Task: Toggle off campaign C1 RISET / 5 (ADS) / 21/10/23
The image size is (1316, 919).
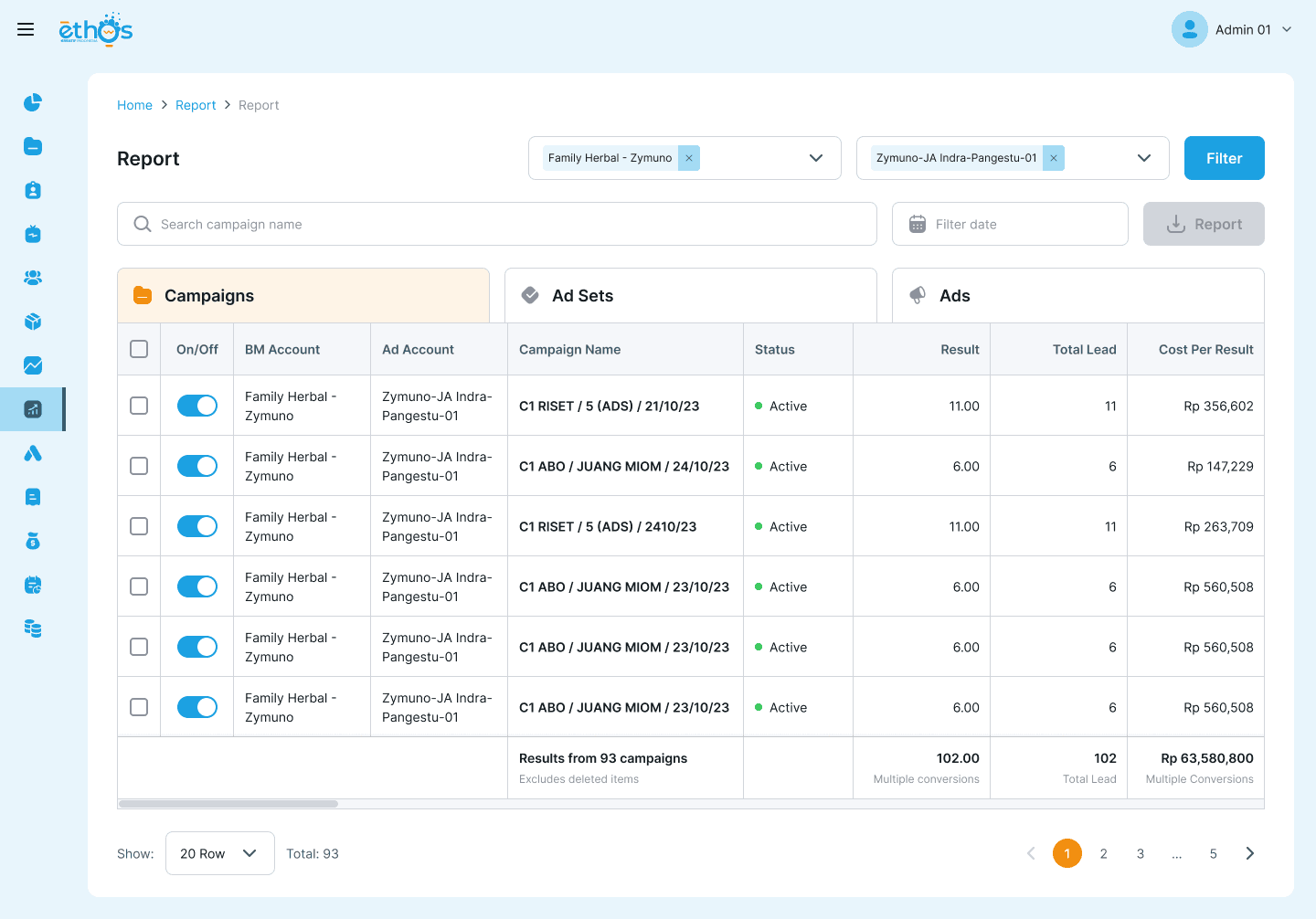Action: (197, 406)
